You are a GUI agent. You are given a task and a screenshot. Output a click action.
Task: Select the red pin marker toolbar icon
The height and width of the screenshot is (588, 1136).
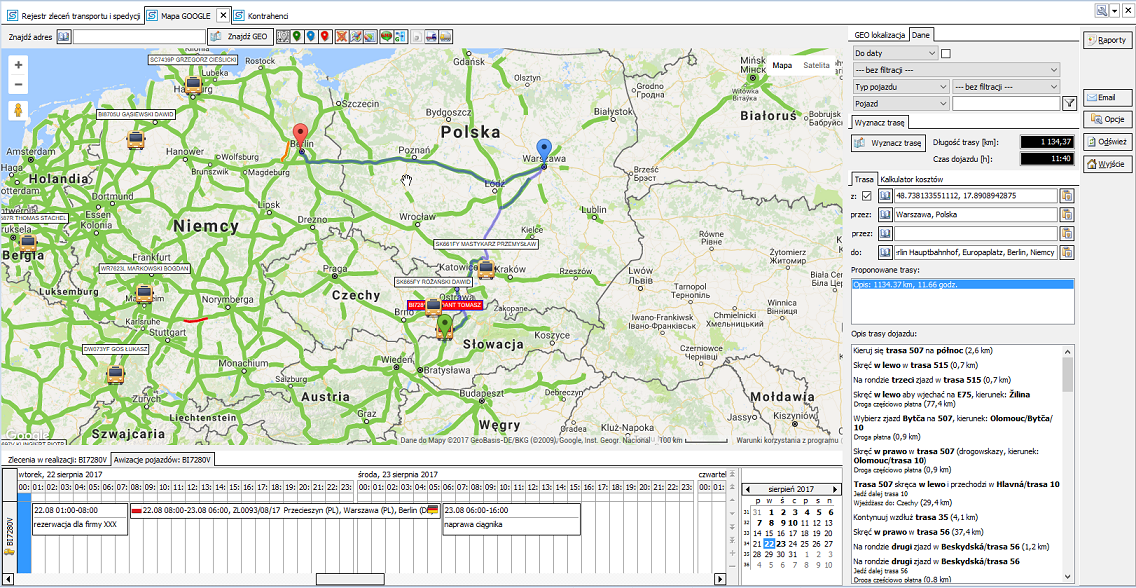point(325,36)
